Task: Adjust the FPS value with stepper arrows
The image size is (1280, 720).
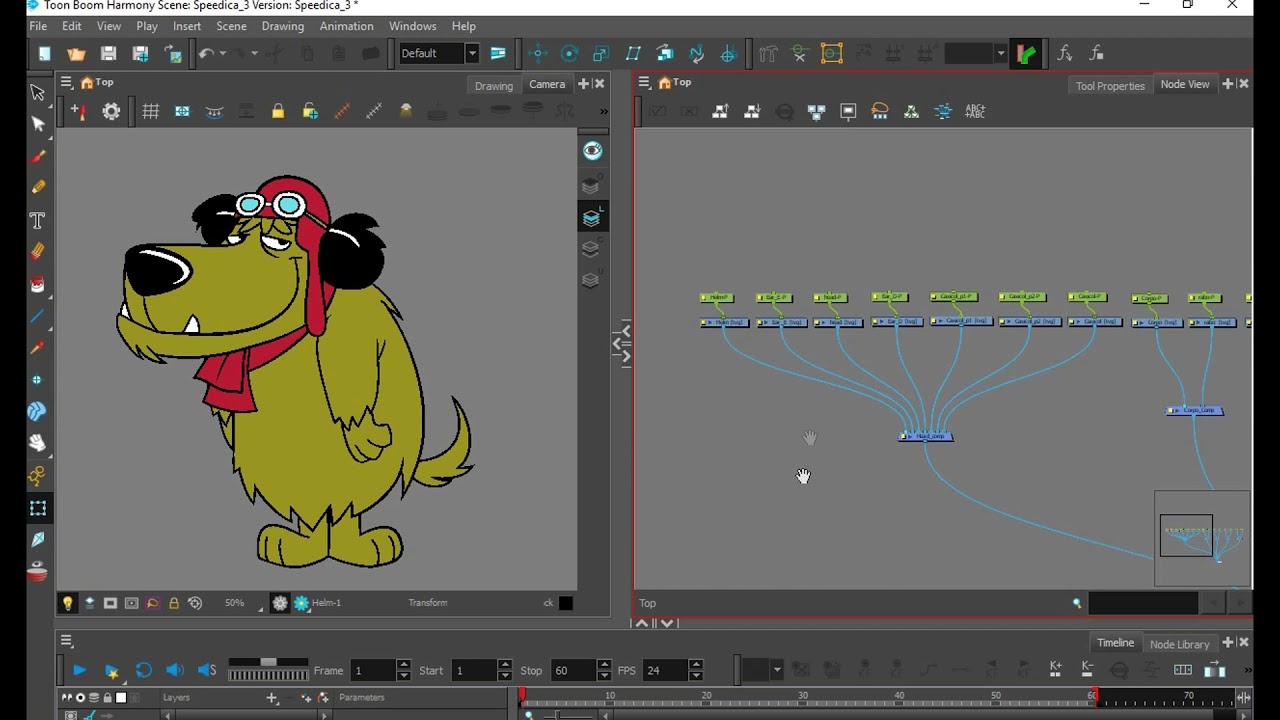Action: (695, 670)
